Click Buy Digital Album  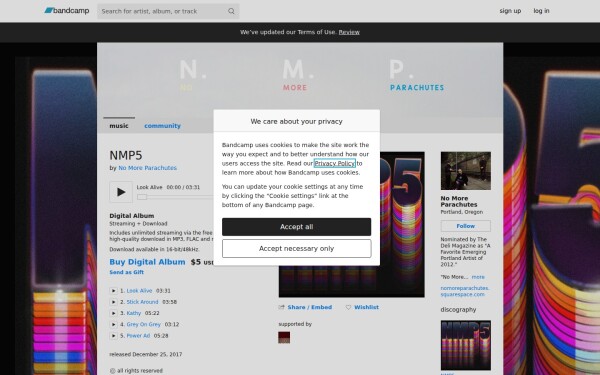(x=147, y=262)
